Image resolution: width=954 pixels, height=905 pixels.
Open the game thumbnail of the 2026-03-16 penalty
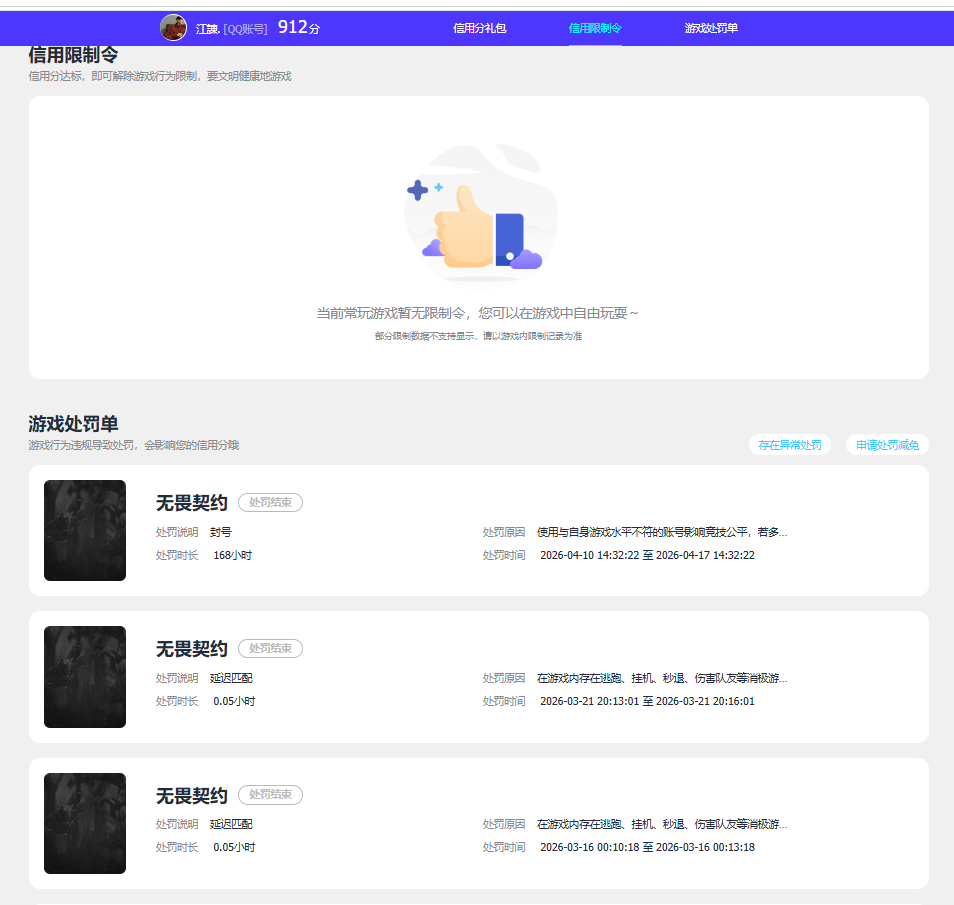(x=85, y=823)
